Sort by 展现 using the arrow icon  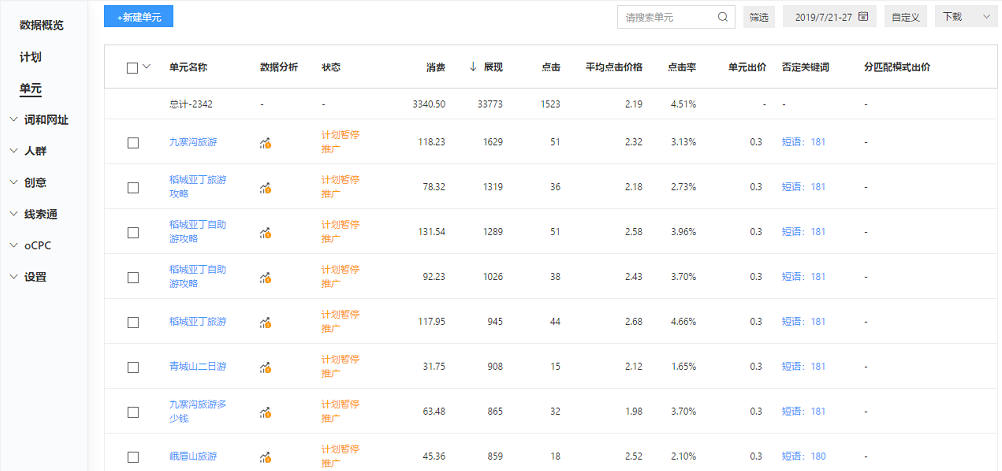tap(473, 68)
